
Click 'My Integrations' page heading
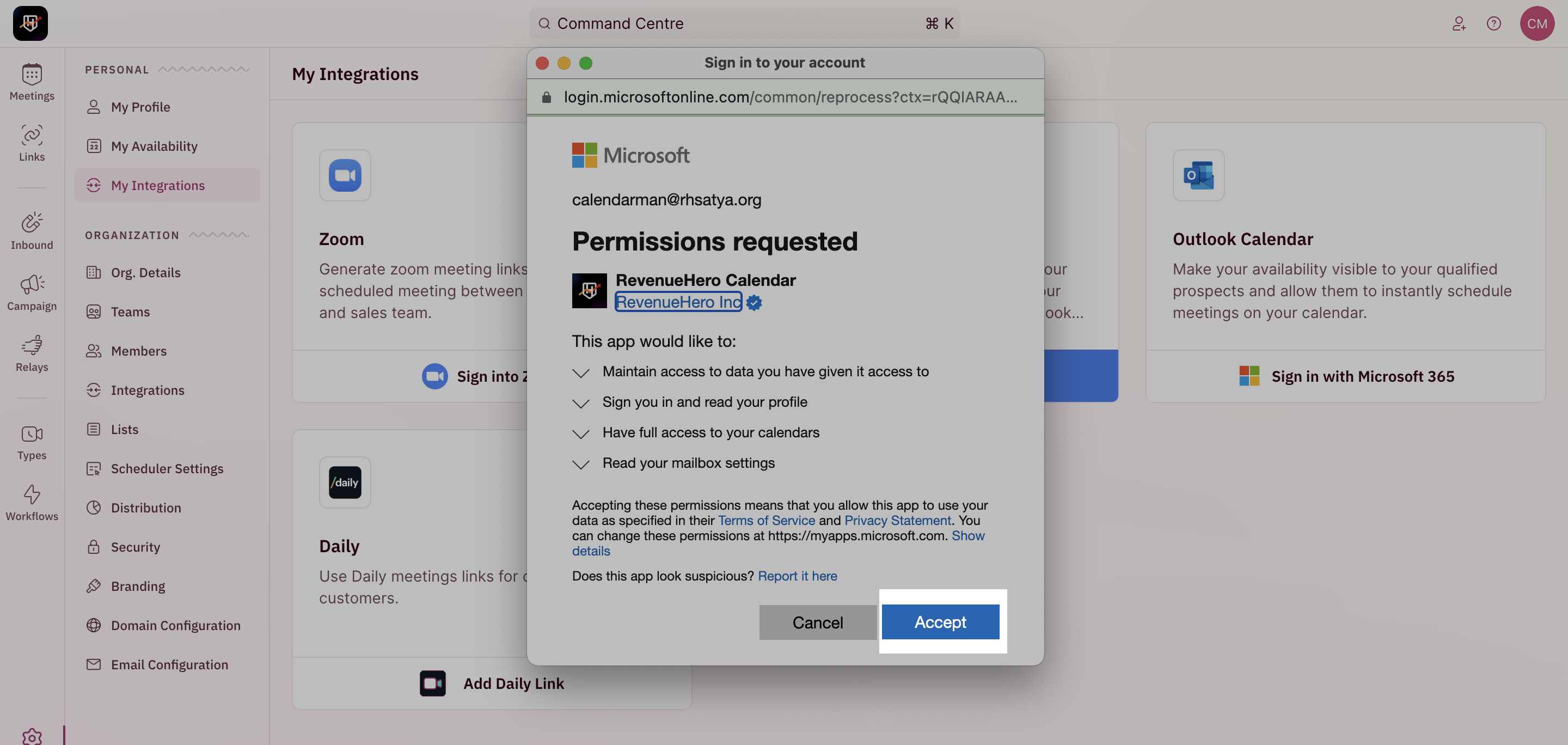[x=356, y=74]
